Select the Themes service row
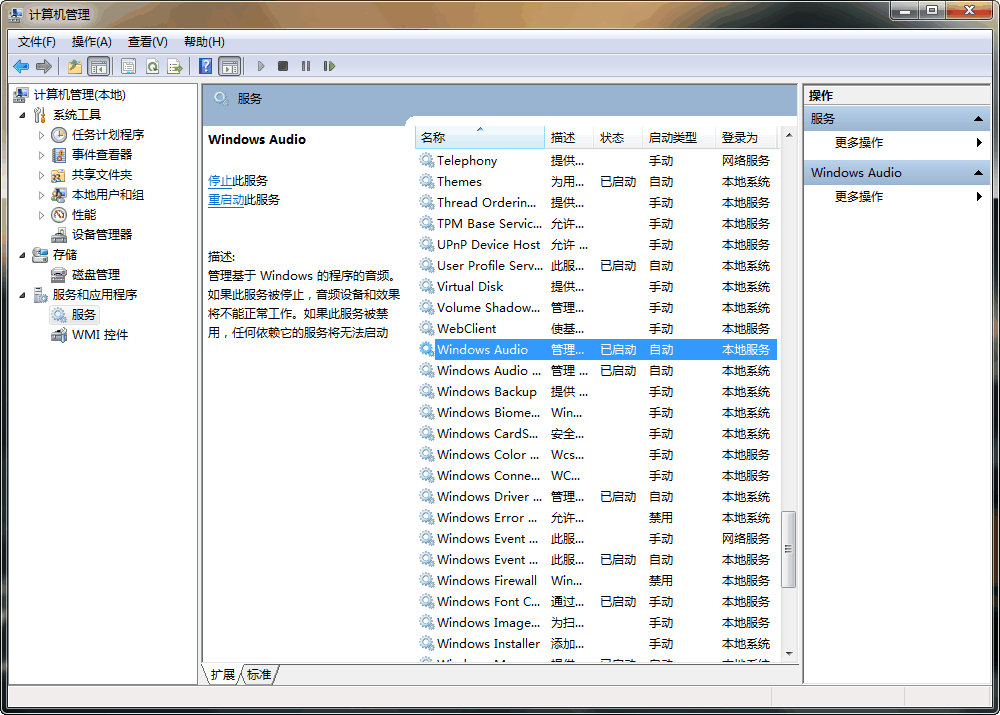 tap(596, 182)
